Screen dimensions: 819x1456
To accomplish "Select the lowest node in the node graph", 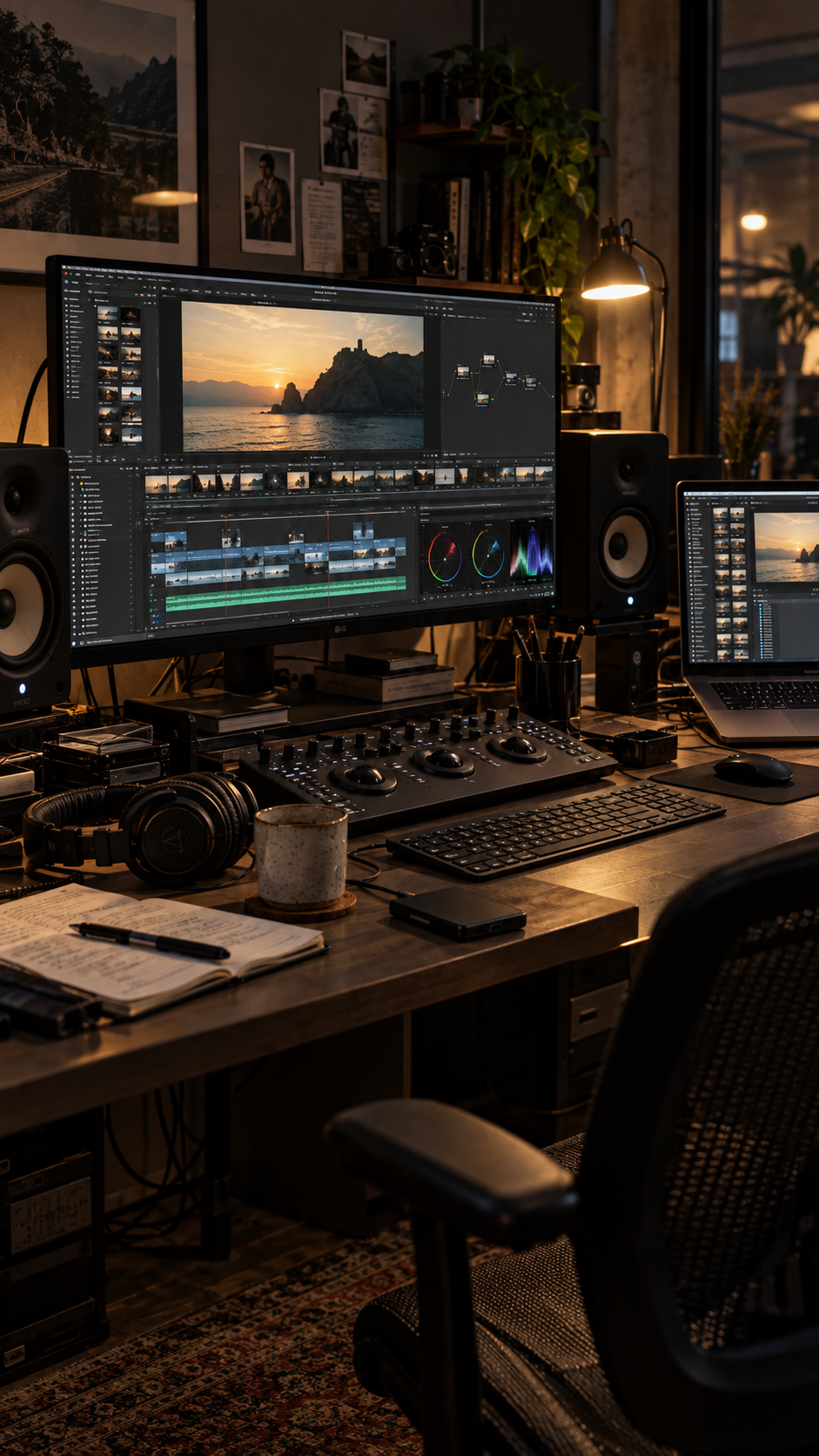I will pyautogui.click(x=482, y=399).
